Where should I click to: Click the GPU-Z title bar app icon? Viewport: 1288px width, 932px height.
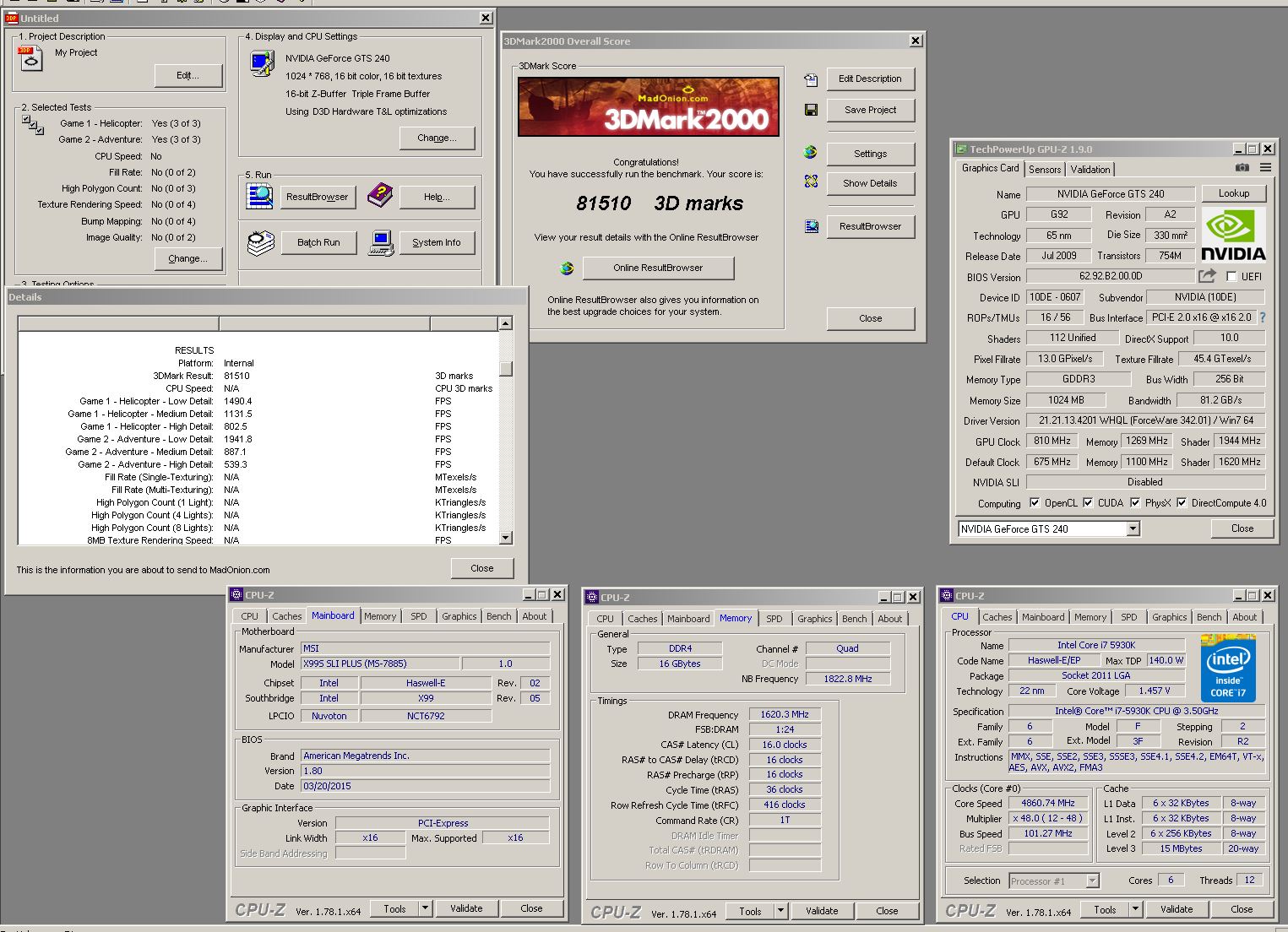[x=960, y=149]
